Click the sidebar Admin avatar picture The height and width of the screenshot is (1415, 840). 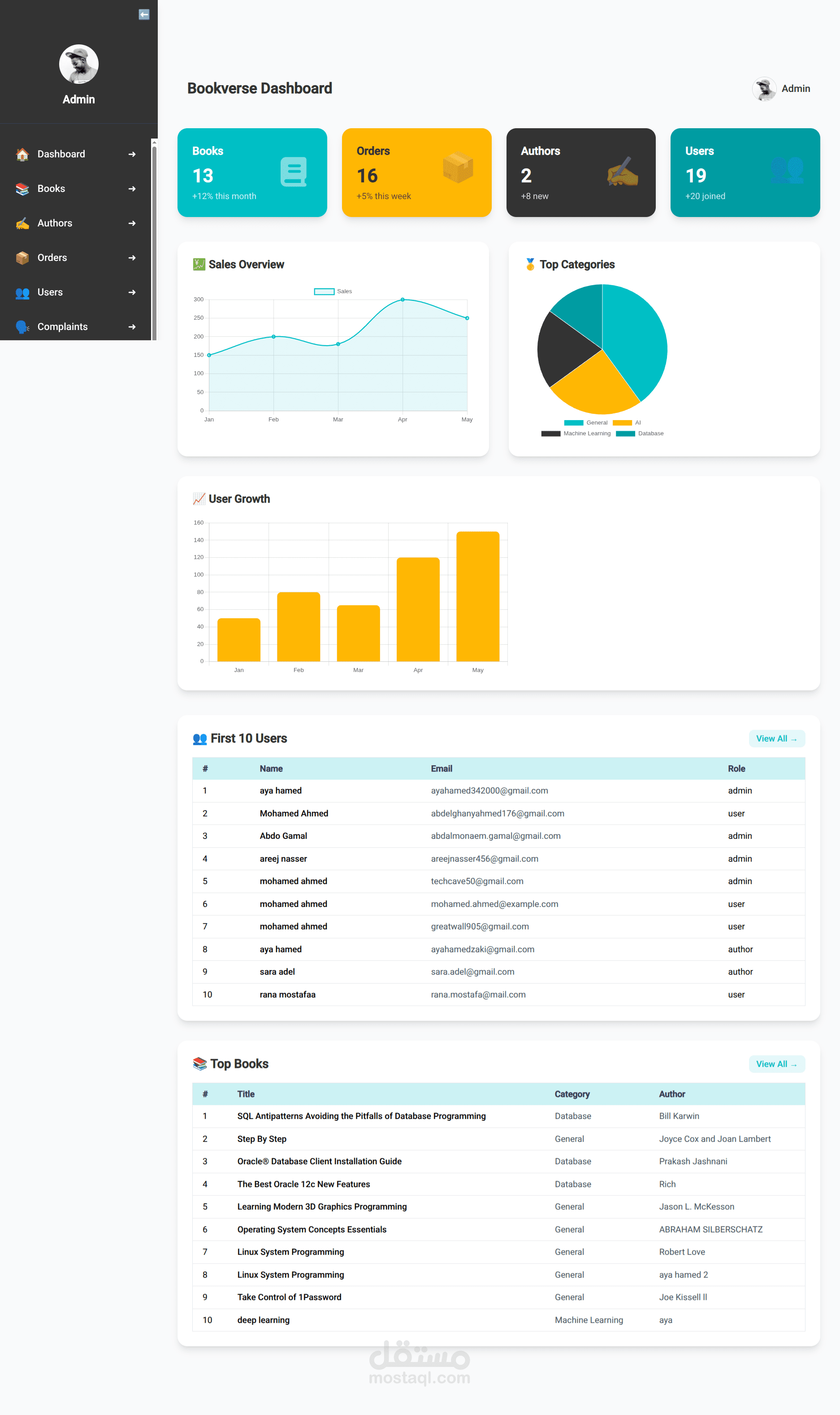[79, 64]
